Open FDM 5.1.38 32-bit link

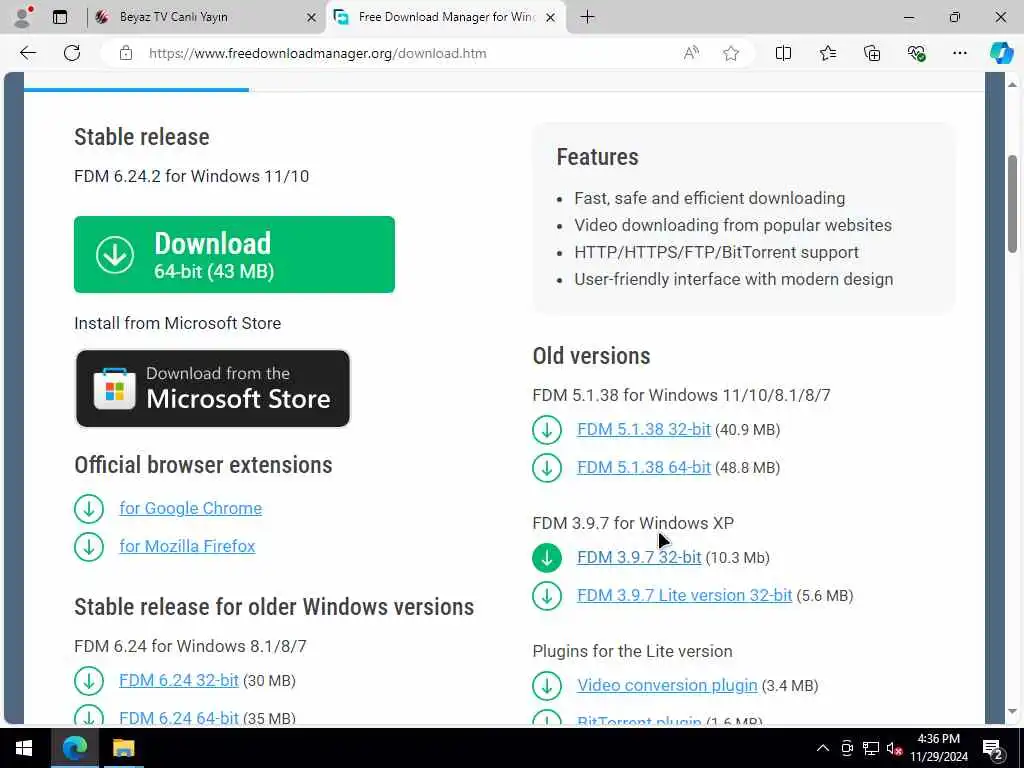[644, 429]
